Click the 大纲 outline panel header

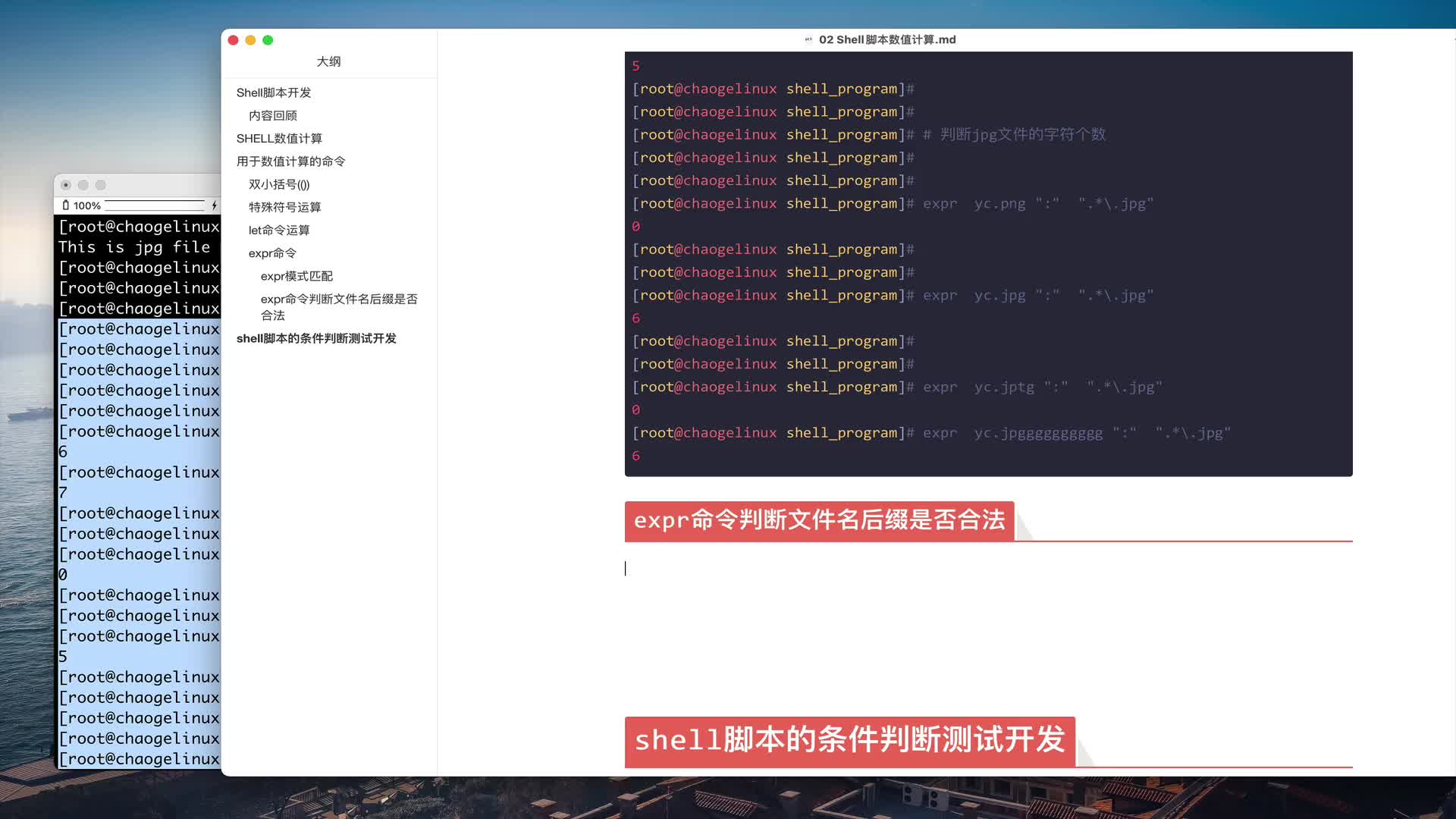pyautogui.click(x=328, y=61)
